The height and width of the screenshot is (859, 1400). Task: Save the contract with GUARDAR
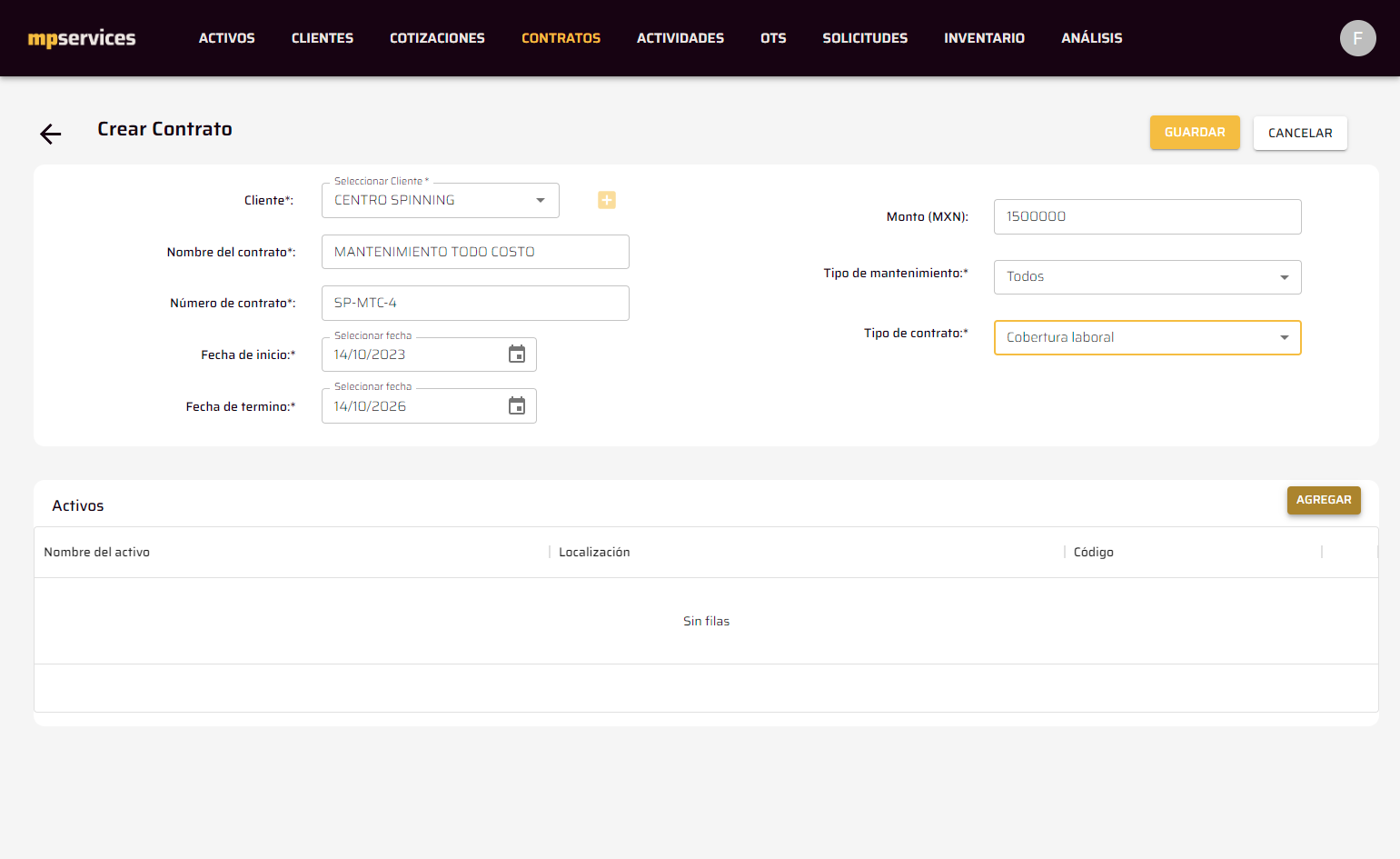click(x=1195, y=133)
